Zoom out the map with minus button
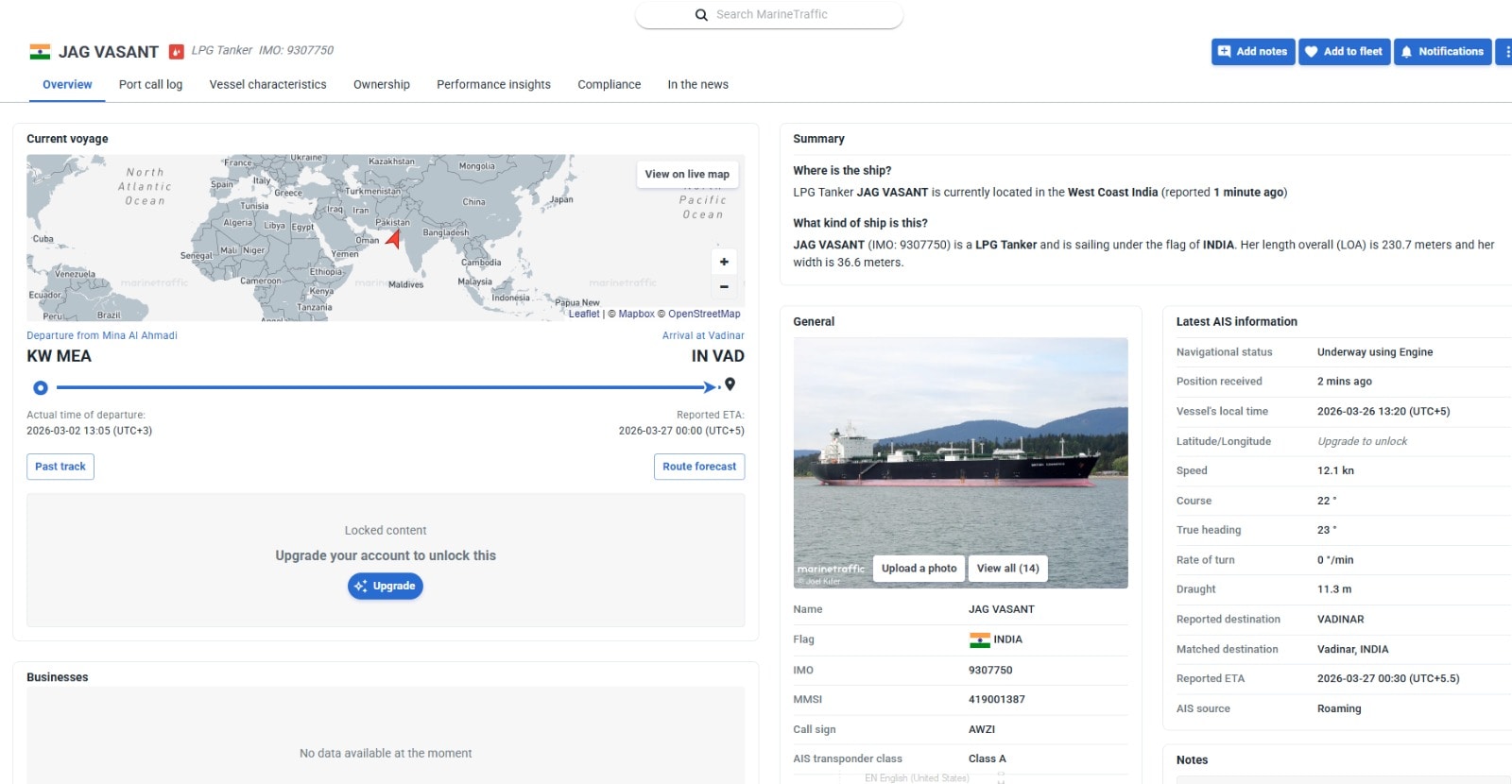Image resolution: width=1512 pixels, height=784 pixels. tap(724, 286)
